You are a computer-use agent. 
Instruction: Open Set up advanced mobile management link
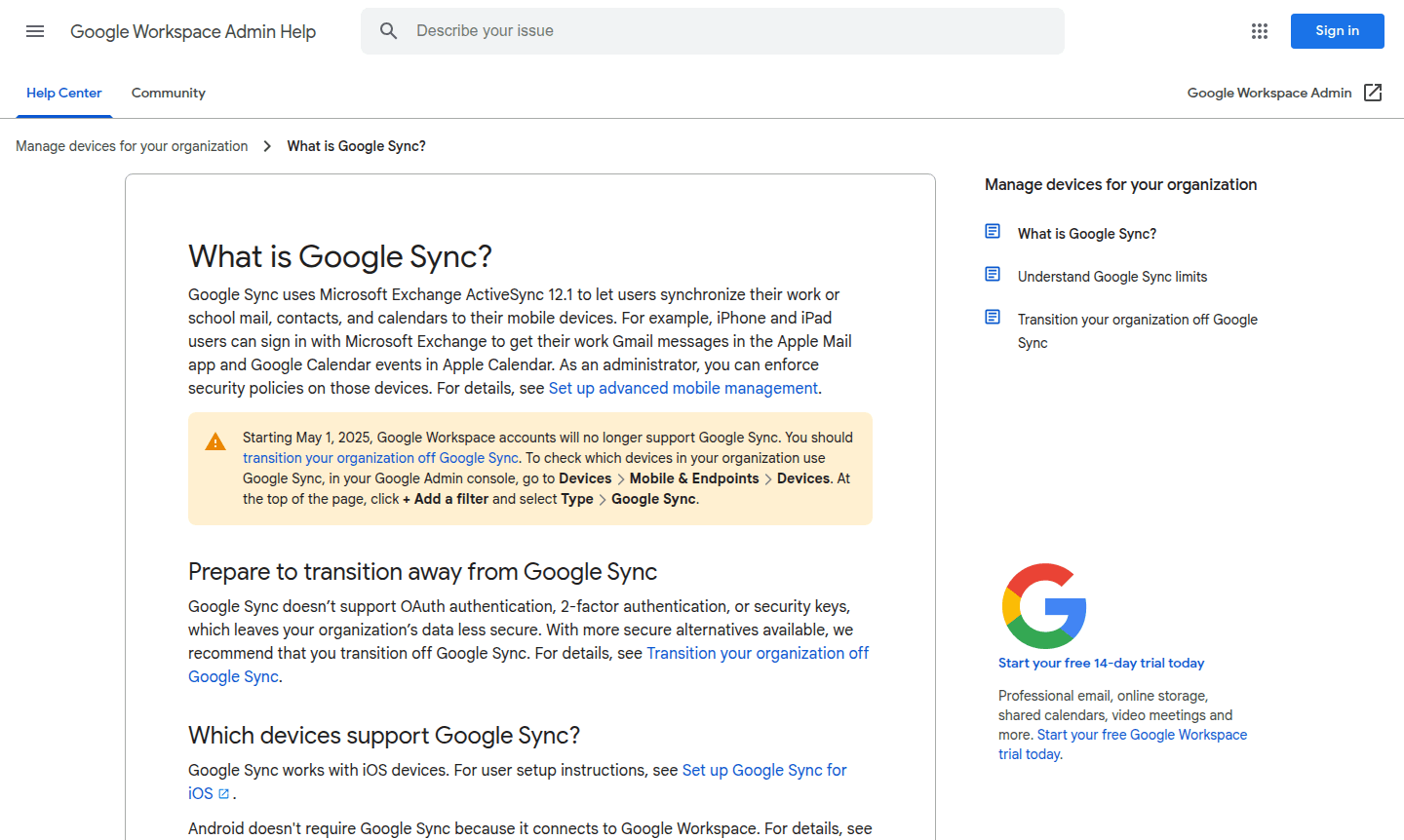(682, 388)
